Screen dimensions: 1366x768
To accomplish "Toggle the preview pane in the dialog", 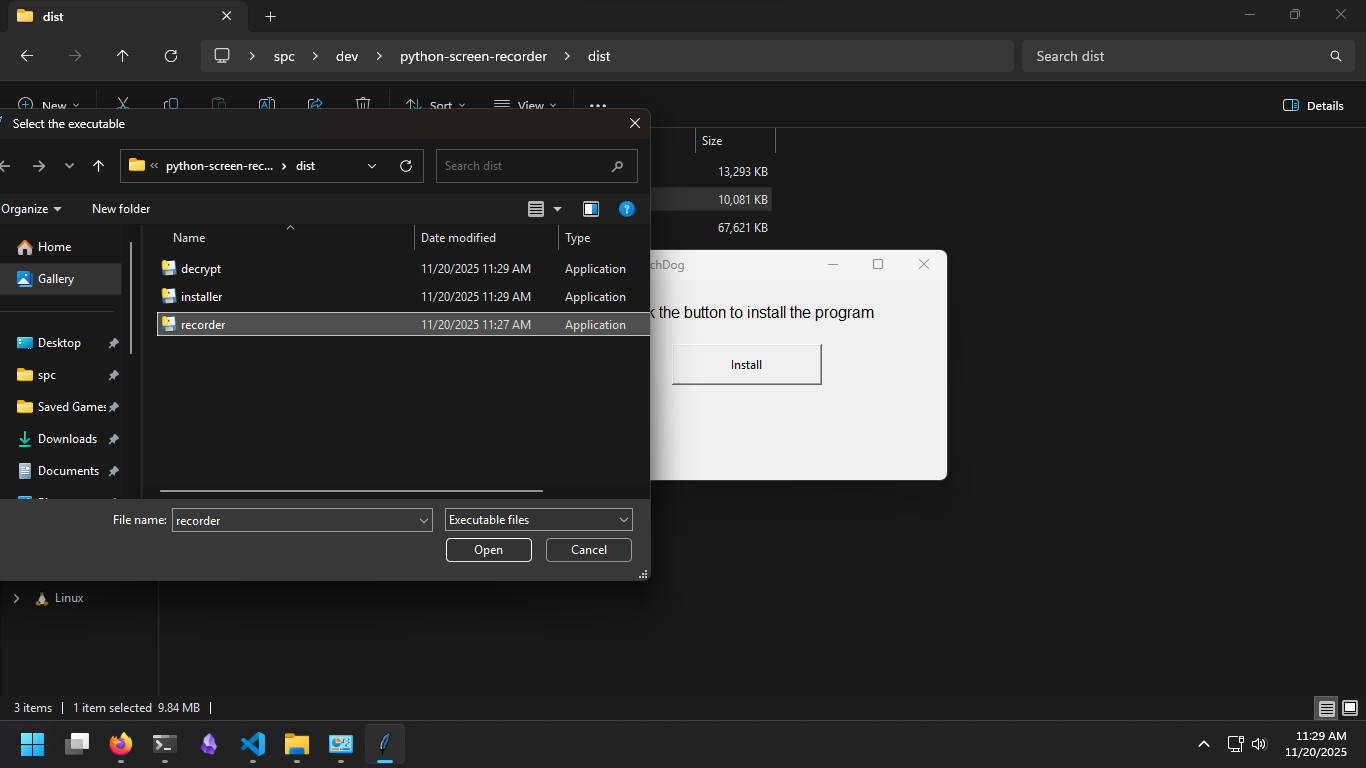I will [x=590, y=209].
